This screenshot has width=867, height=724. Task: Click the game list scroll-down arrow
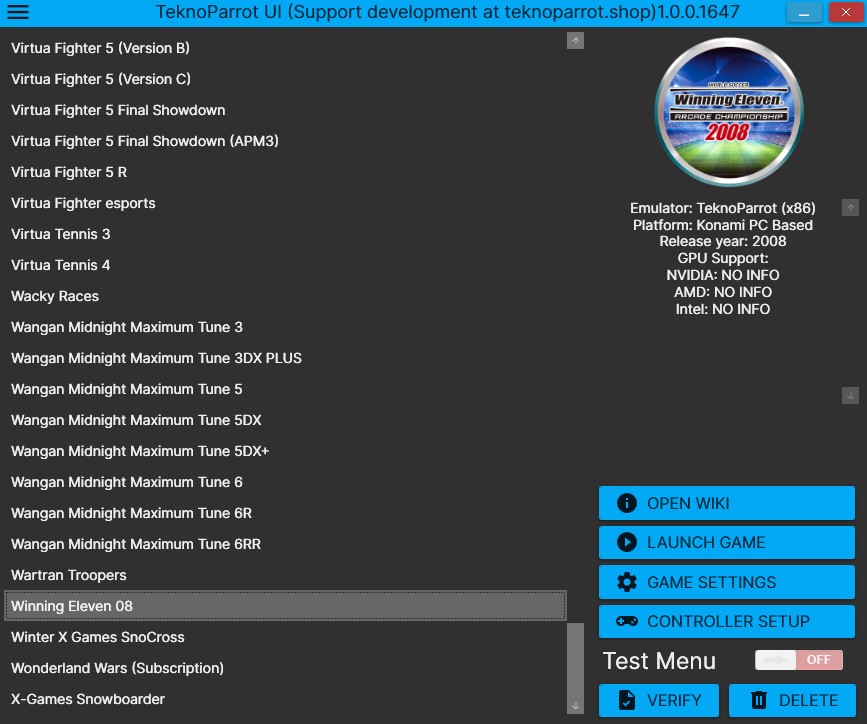[x=575, y=706]
